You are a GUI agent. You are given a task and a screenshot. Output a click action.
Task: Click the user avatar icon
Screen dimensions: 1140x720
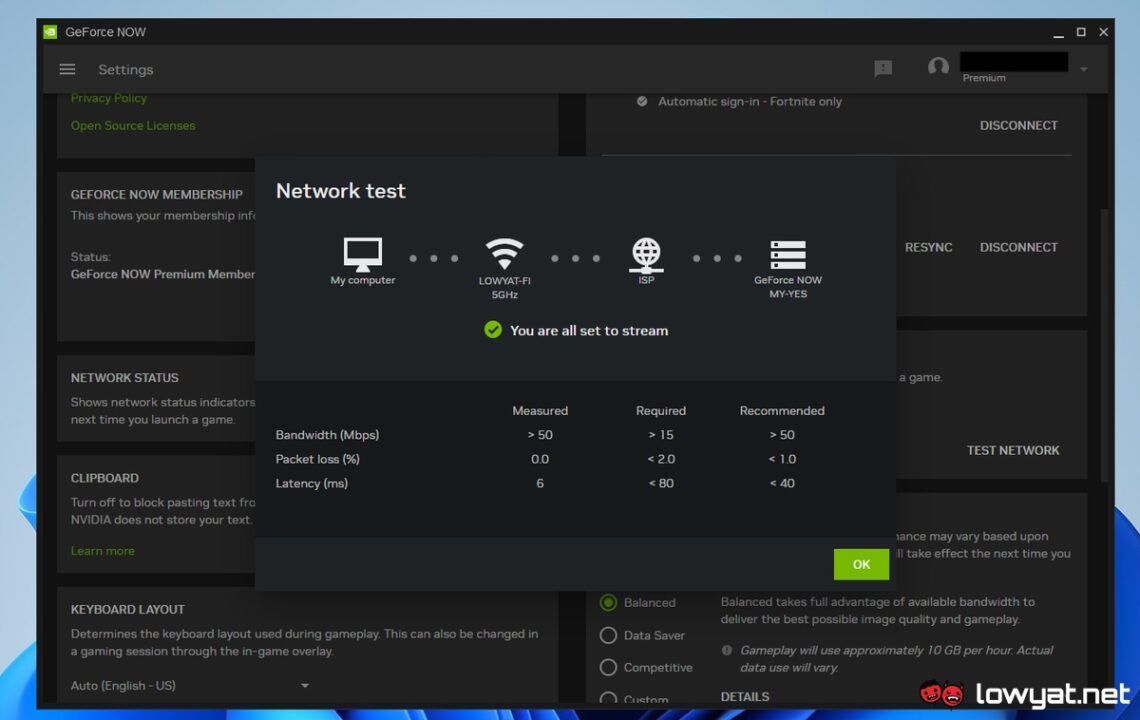click(938, 67)
